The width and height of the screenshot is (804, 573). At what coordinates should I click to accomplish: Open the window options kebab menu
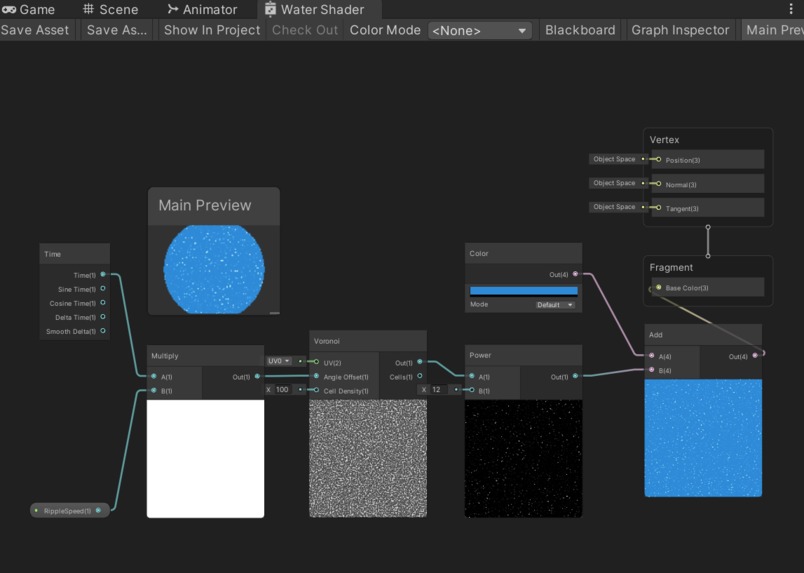pos(791,9)
